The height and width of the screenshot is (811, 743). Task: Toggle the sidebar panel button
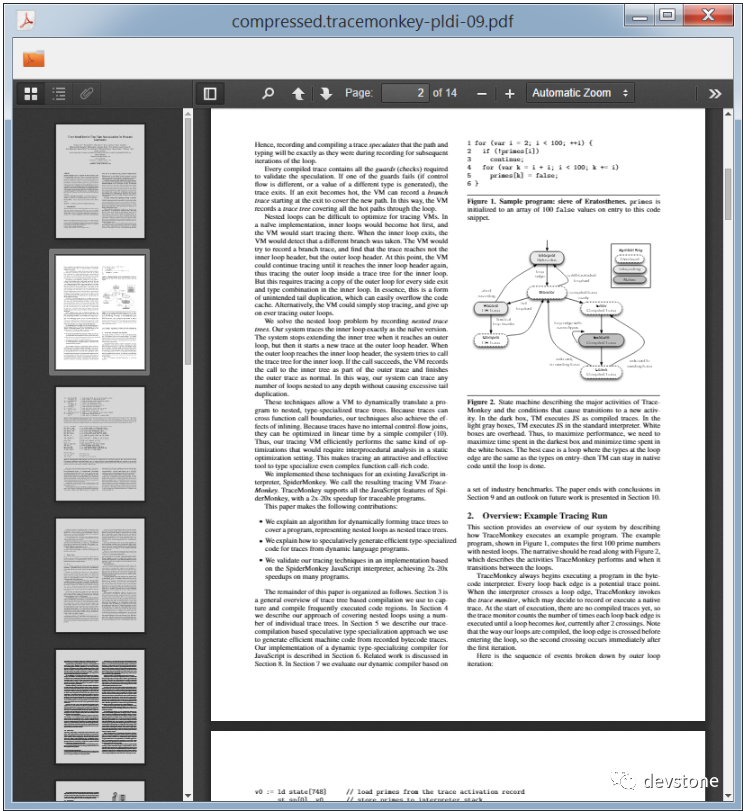(210, 94)
